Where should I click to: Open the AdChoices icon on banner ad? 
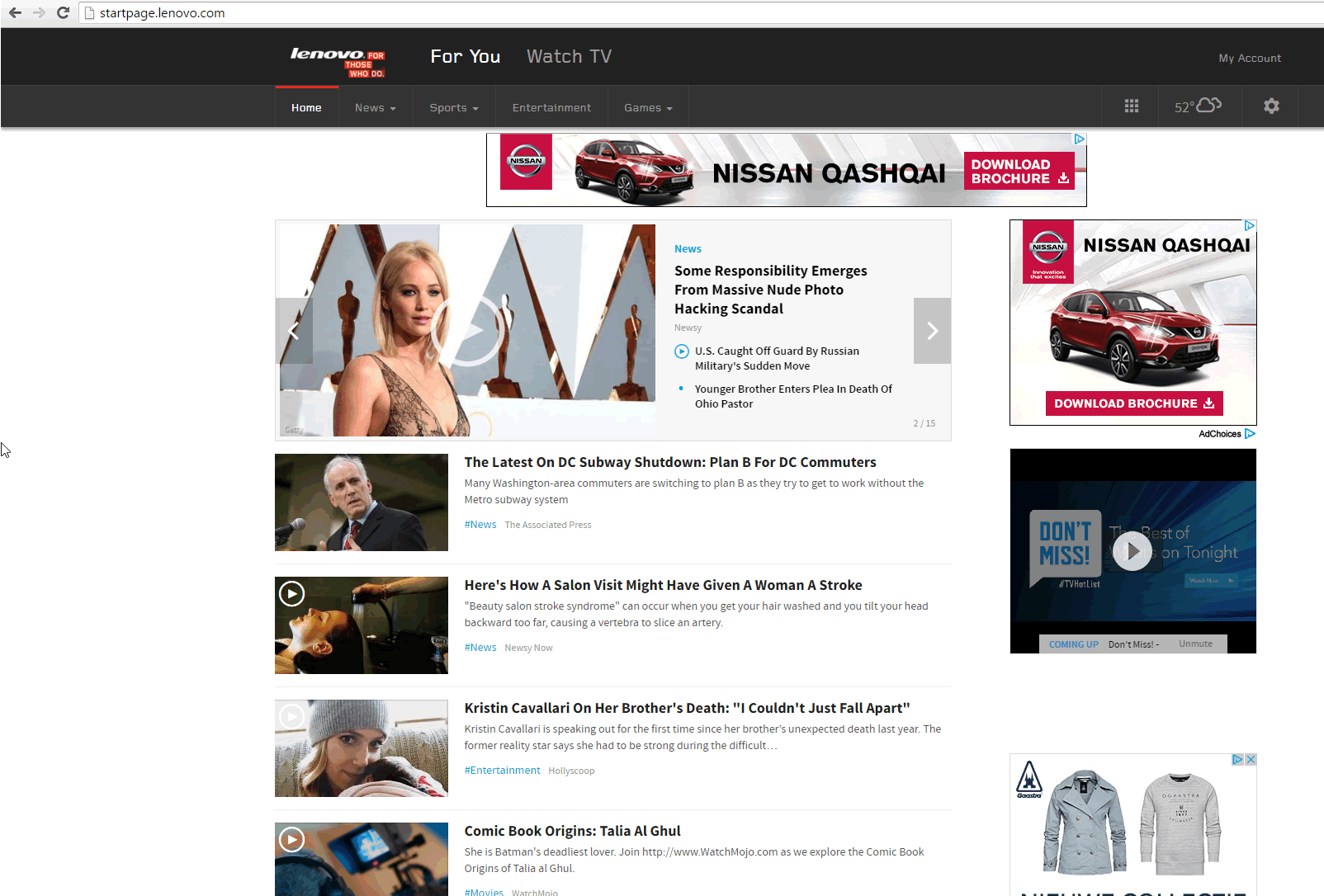tap(1079, 139)
